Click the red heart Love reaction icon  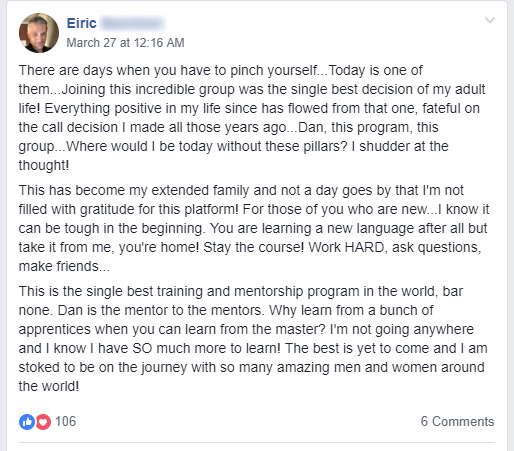[x=43, y=422]
